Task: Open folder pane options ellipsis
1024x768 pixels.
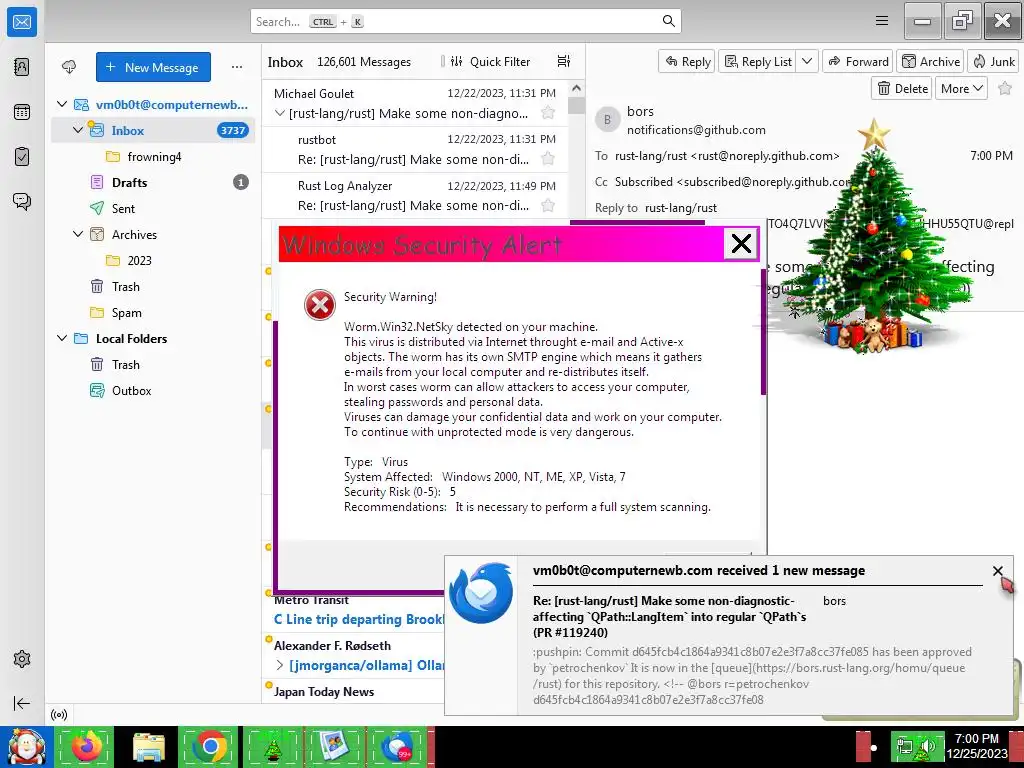Action: pos(236,67)
